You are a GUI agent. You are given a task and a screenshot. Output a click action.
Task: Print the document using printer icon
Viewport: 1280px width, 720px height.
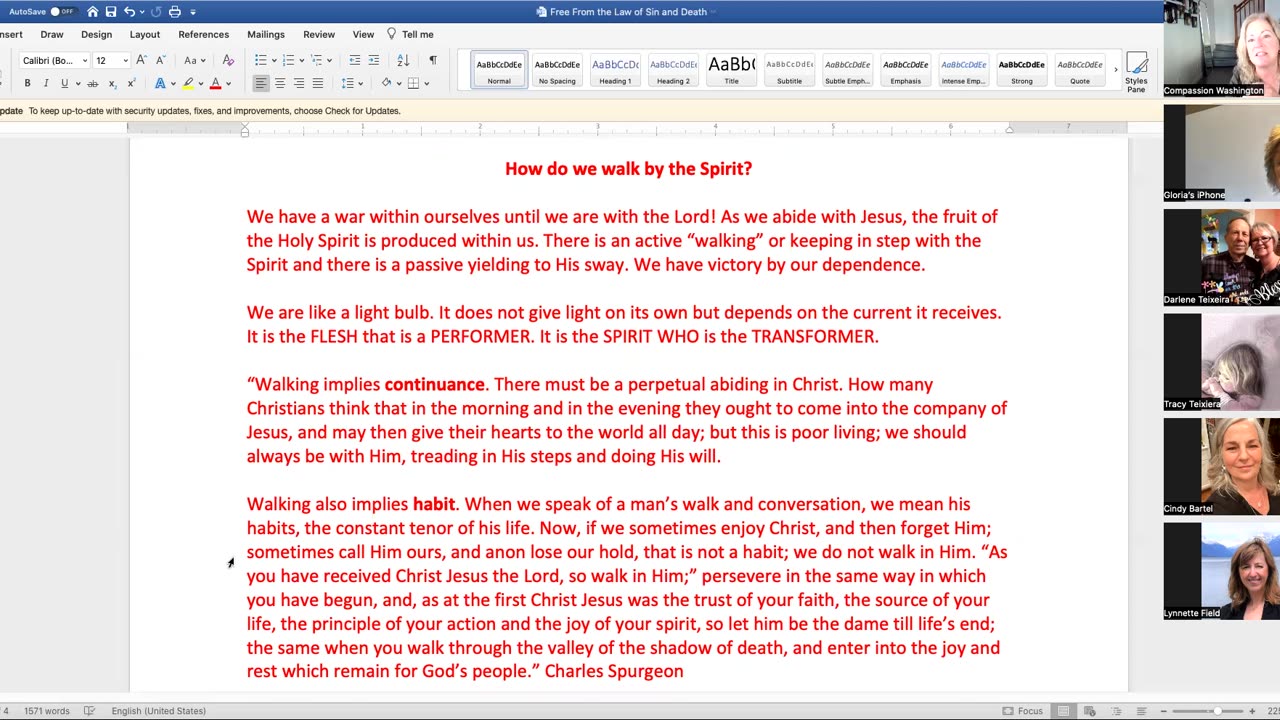click(x=175, y=12)
